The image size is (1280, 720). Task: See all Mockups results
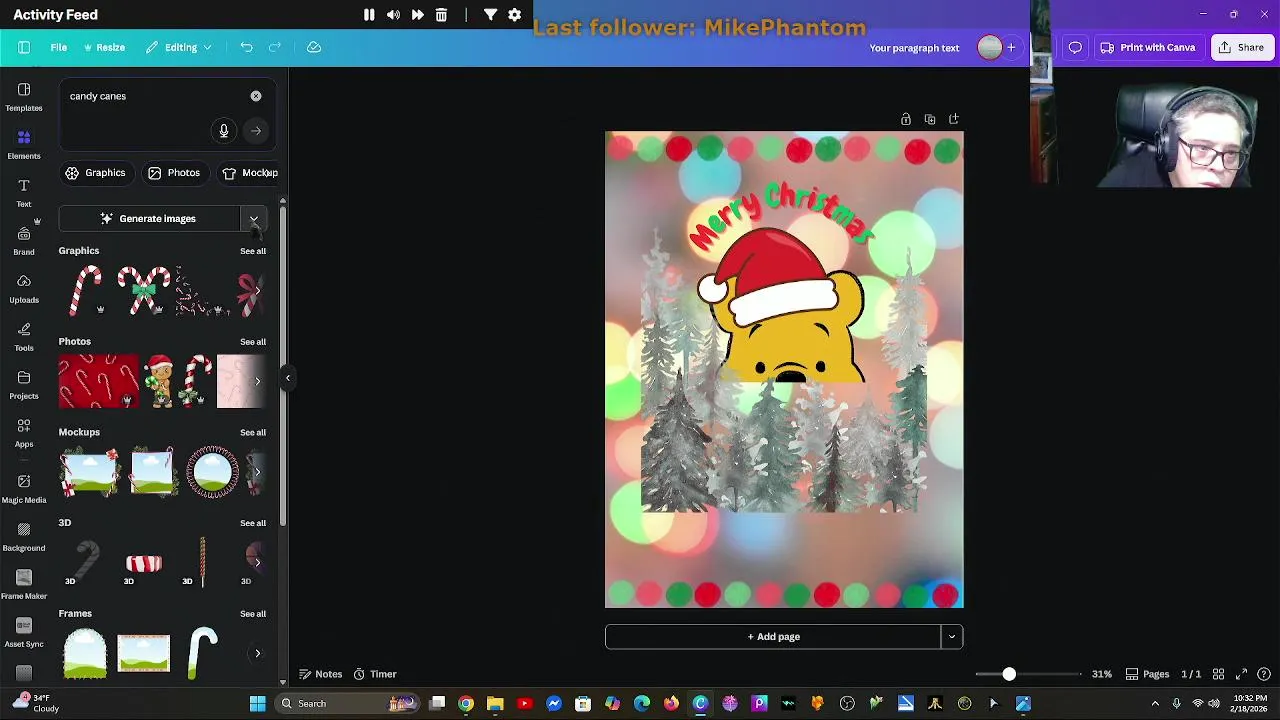[x=253, y=432]
